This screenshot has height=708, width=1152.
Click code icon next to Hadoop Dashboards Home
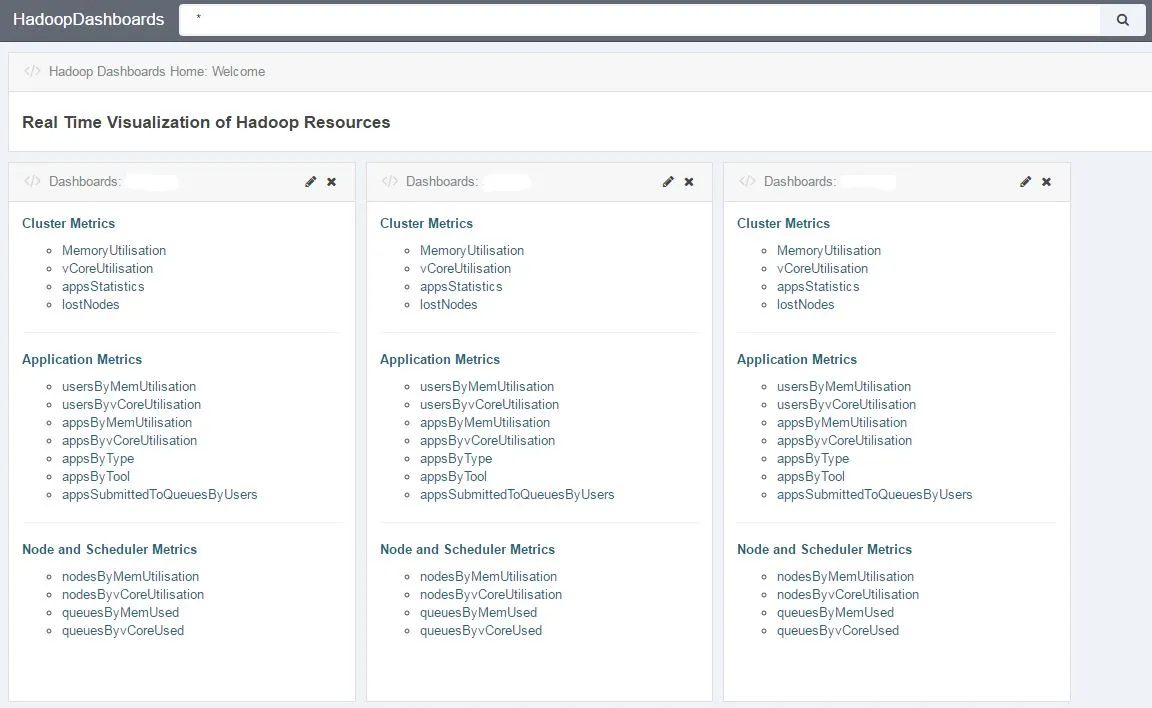pyautogui.click(x=32, y=71)
